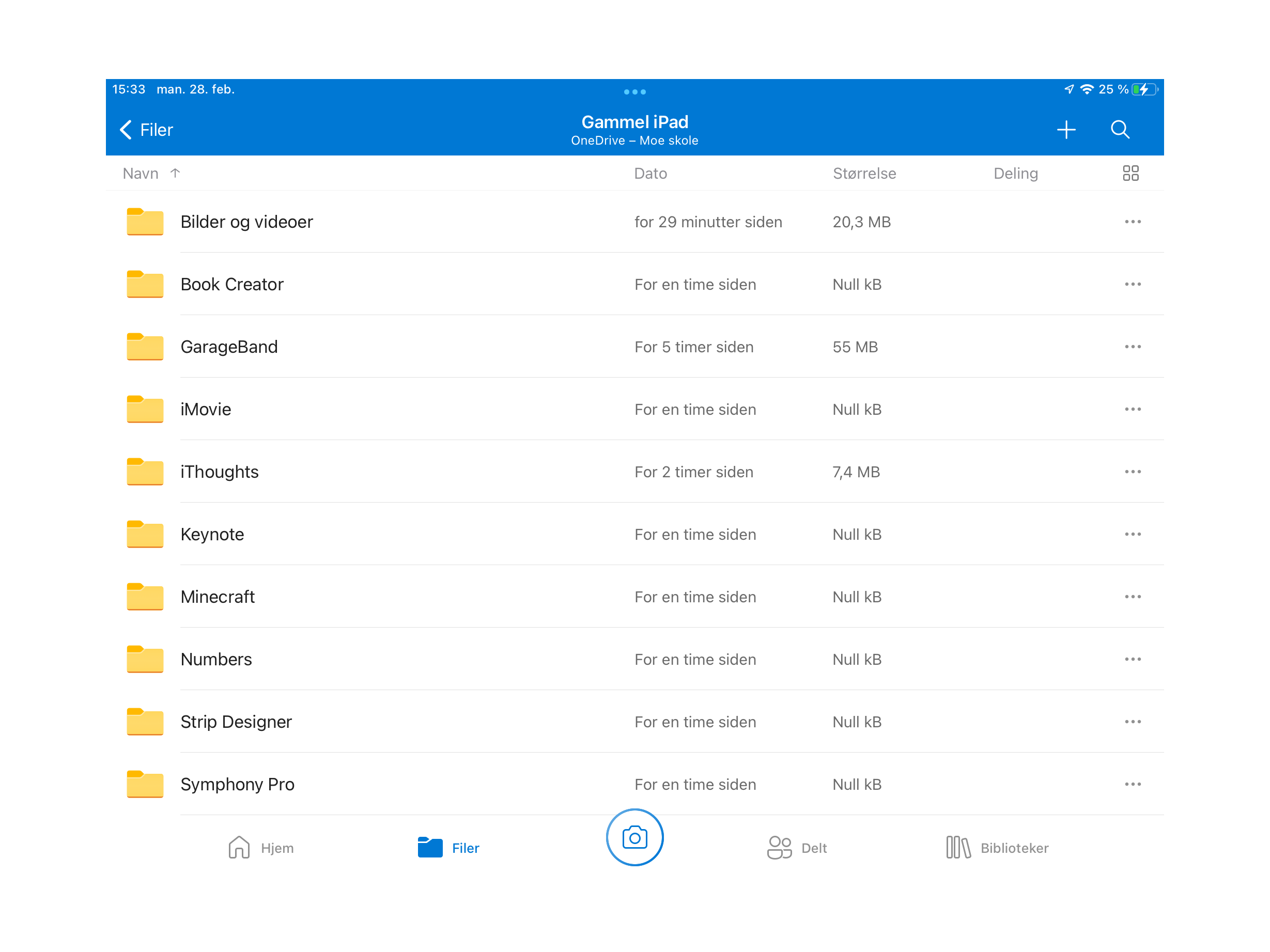Viewport: 1270px width, 952px height.
Task: Open more options for iThoughts
Action: [1133, 472]
